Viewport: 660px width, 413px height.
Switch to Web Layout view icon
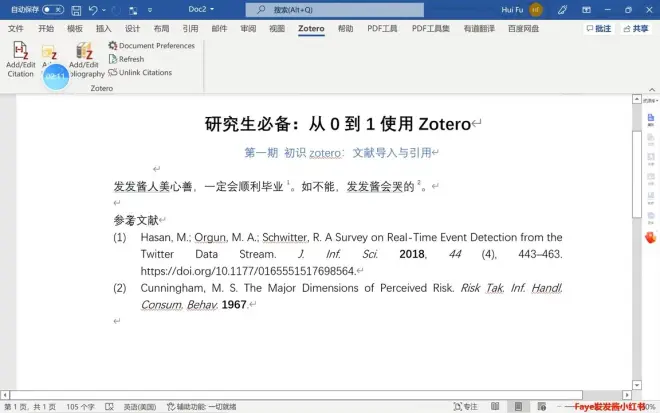point(542,406)
